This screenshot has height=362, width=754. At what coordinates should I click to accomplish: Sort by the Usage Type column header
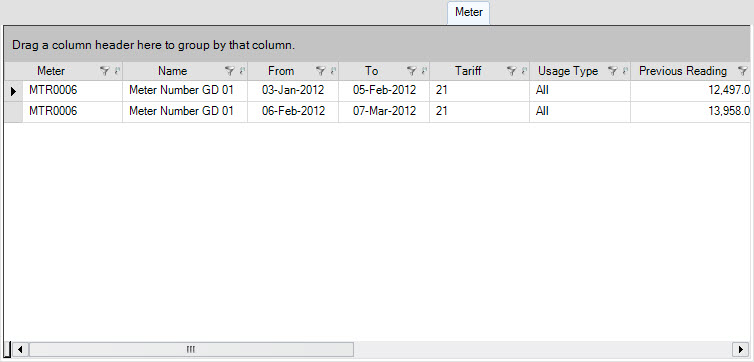(x=567, y=71)
